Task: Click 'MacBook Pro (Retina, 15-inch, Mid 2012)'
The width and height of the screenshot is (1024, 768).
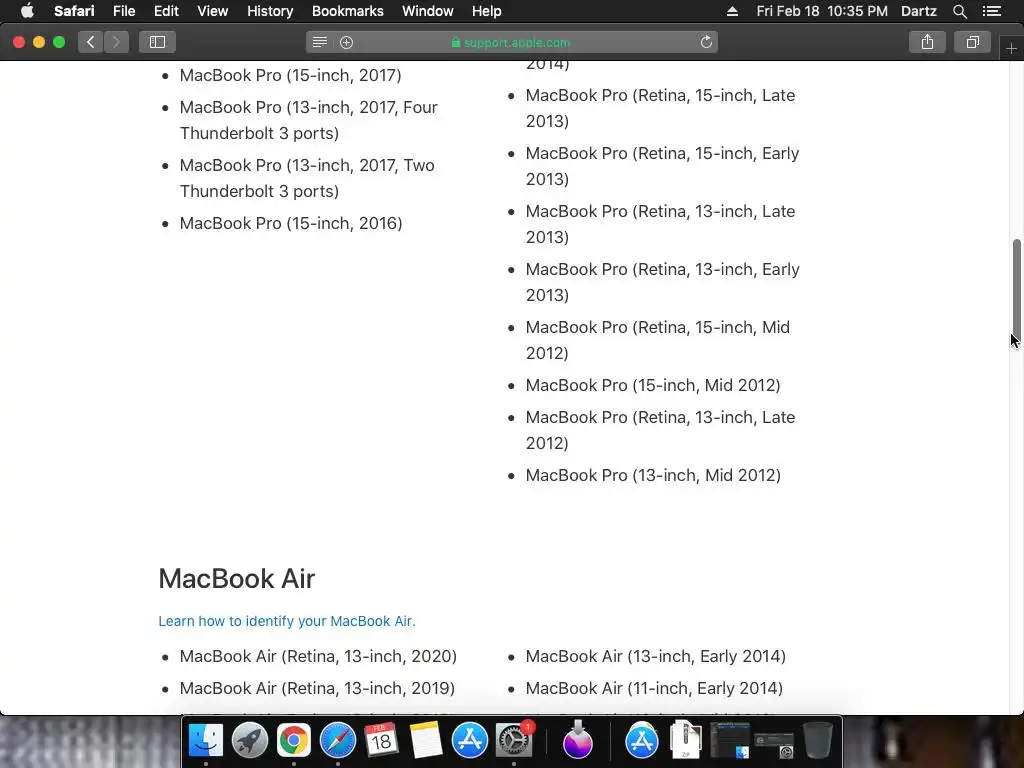Action: coord(658,340)
